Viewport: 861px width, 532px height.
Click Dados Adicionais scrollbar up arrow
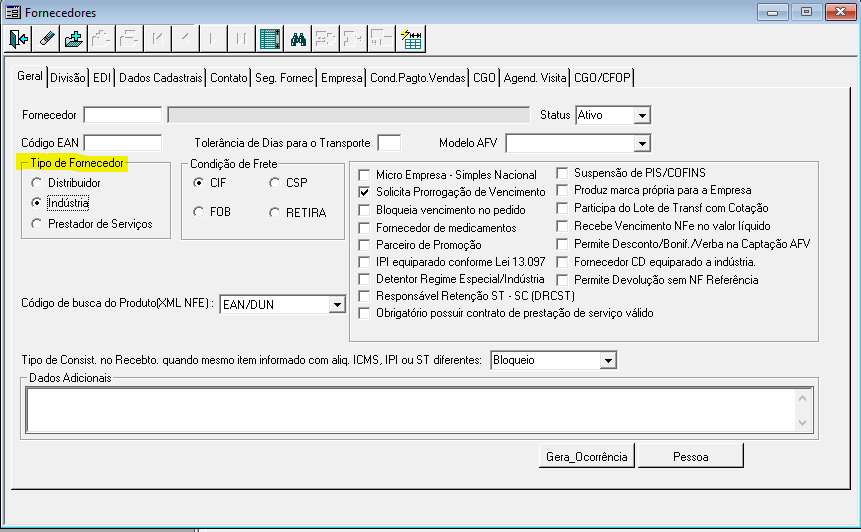(802, 398)
